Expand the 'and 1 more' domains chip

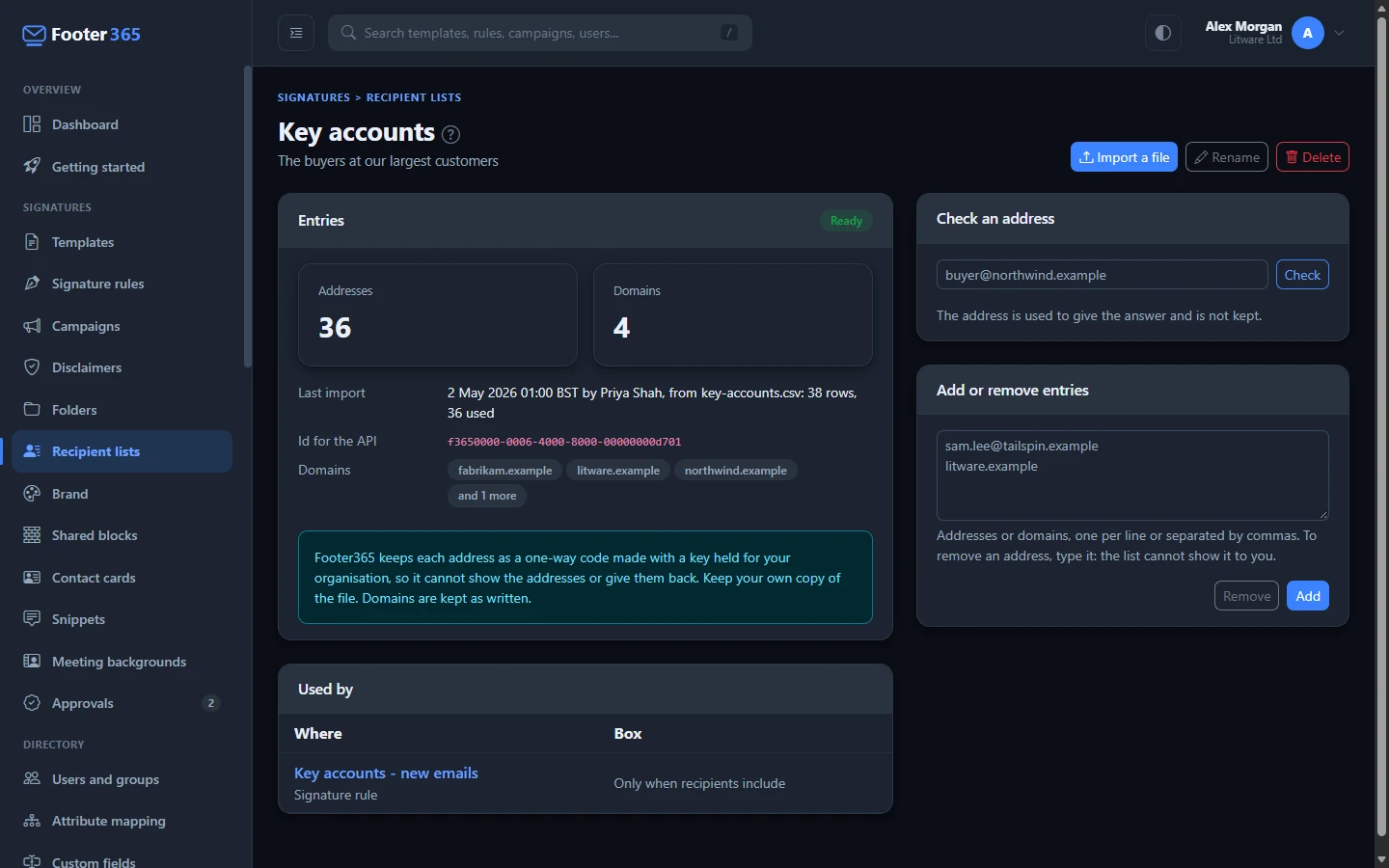[487, 496]
